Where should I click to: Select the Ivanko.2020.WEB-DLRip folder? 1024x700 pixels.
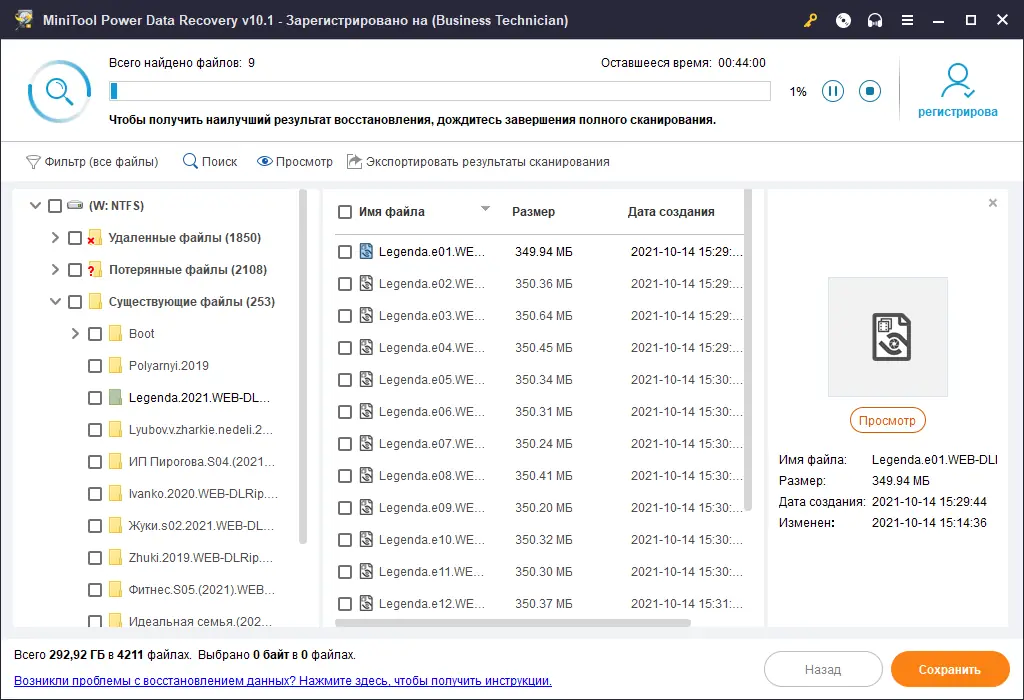203,494
